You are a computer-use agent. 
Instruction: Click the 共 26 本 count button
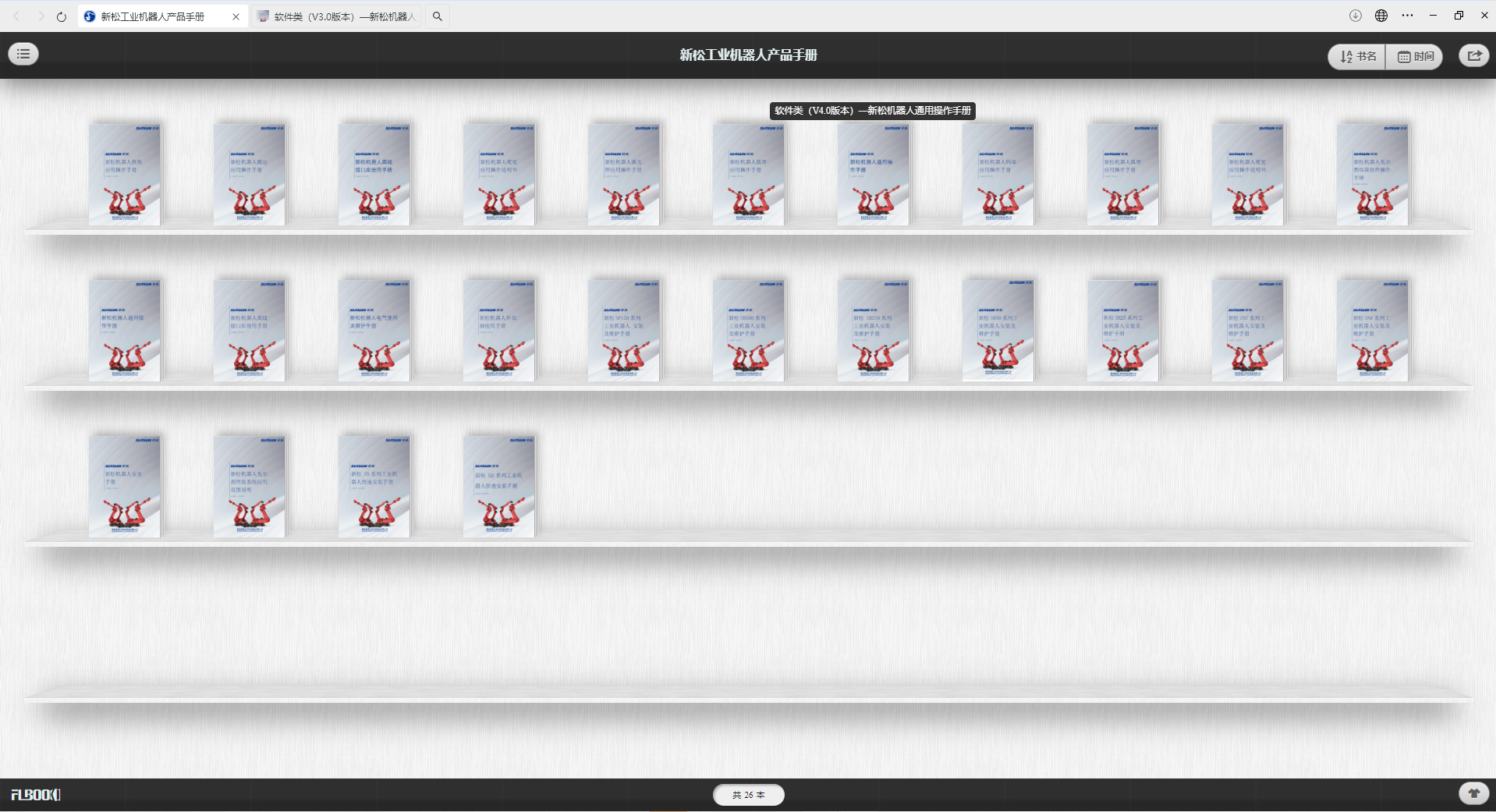748,795
